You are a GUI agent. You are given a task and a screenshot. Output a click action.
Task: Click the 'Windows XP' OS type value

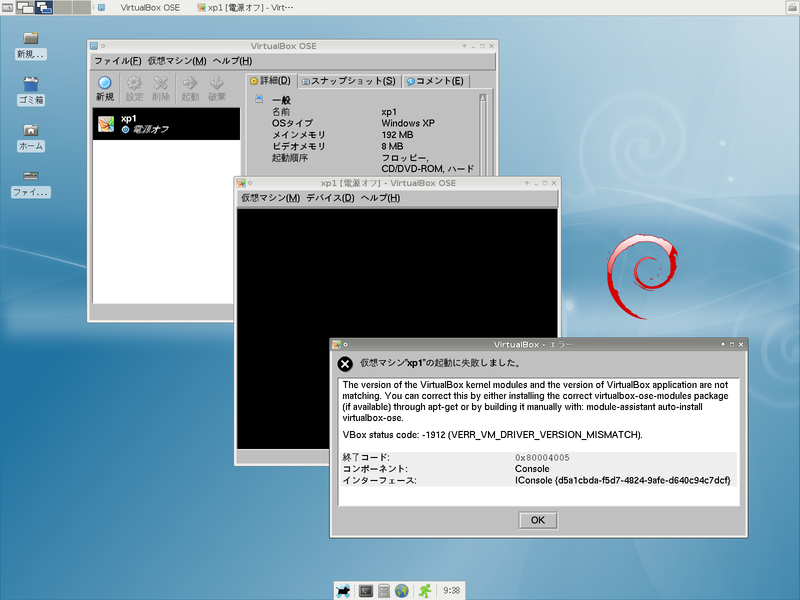408,123
